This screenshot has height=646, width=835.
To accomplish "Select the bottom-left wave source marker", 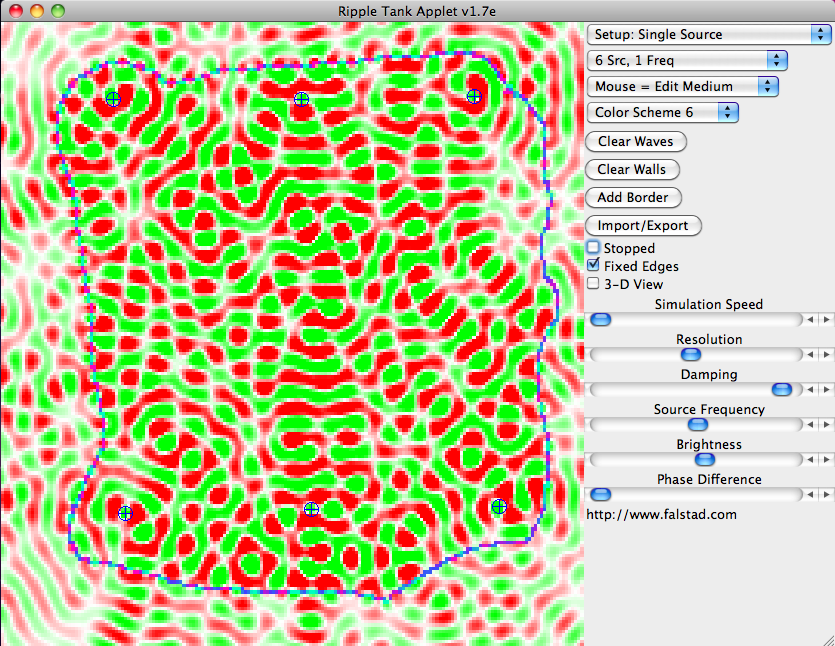I will pos(125,513).
